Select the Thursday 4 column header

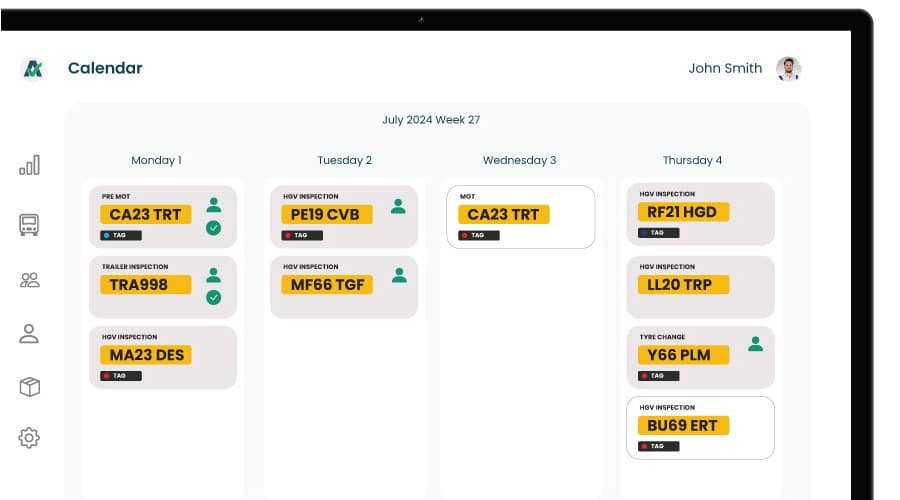(692, 160)
